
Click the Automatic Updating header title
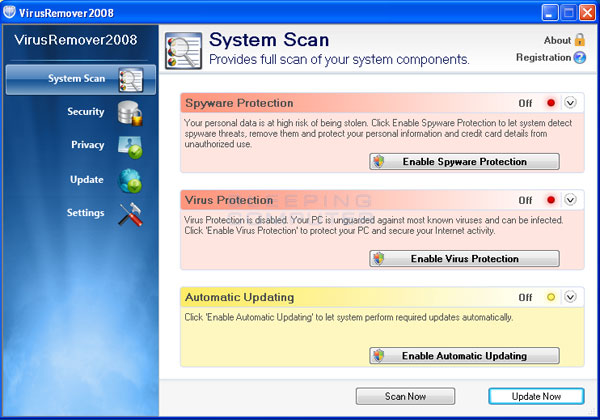pos(240,297)
